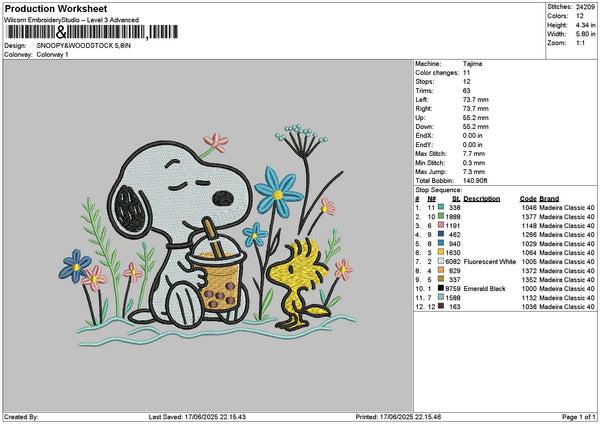
Task: Select the dark blue swatch for code 1266
Action: coord(441,234)
